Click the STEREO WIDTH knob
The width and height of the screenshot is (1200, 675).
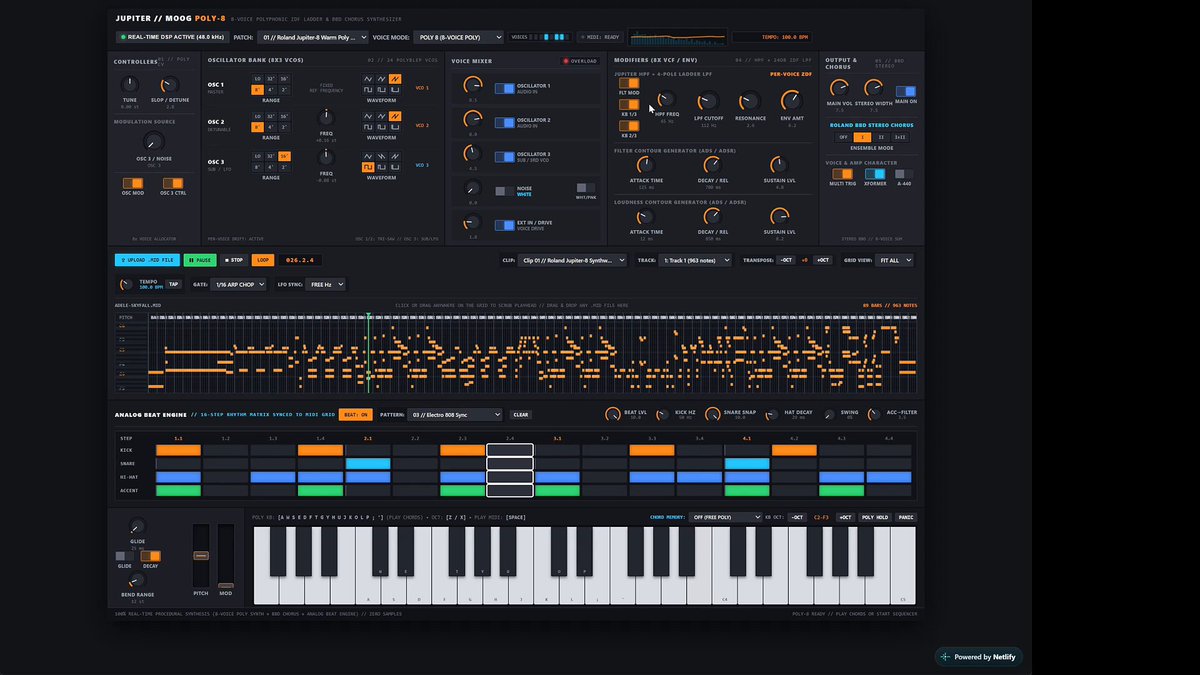pyautogui.click(x=873, y=88)
